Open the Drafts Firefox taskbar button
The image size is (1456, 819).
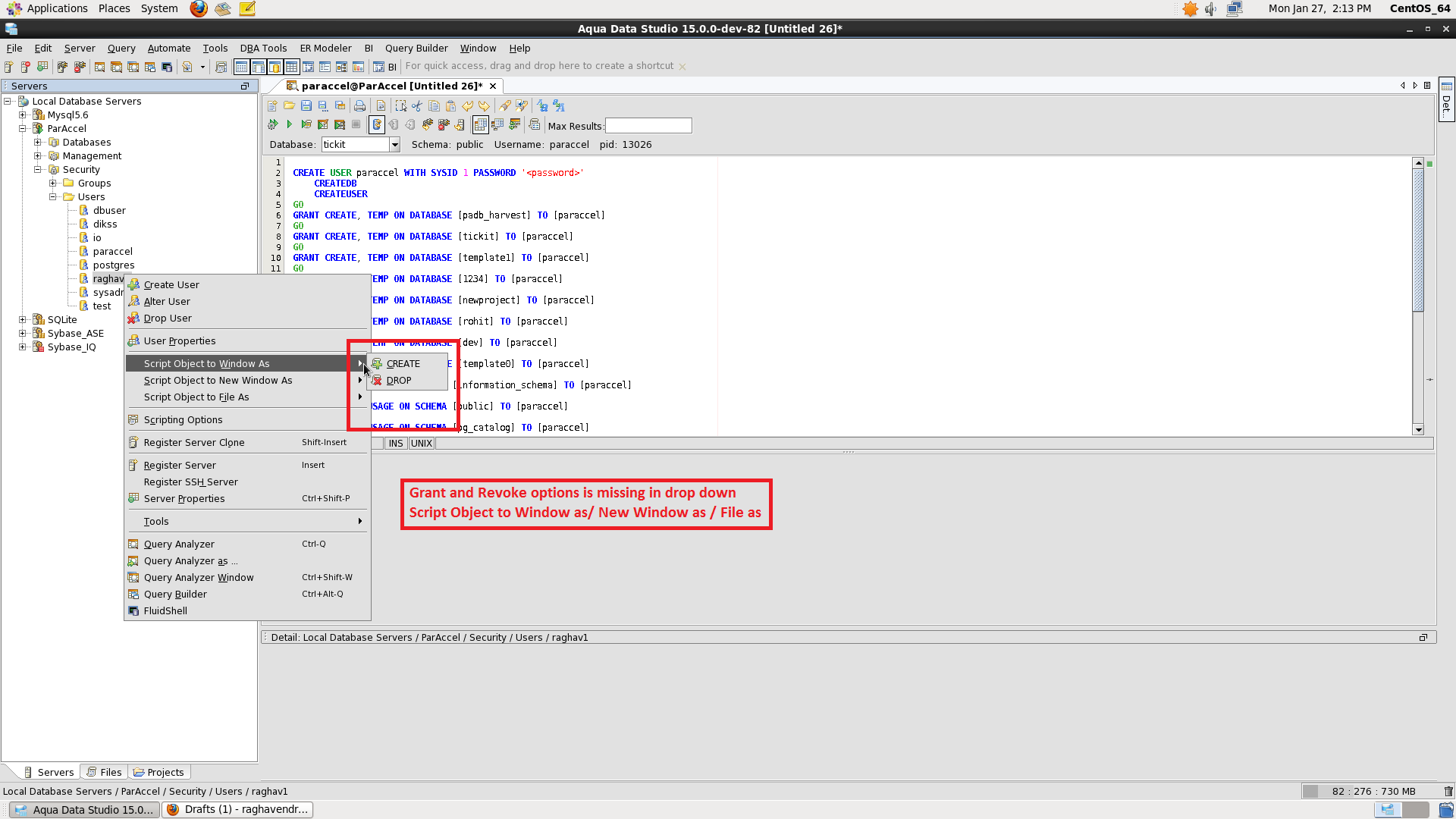point(238,809)
